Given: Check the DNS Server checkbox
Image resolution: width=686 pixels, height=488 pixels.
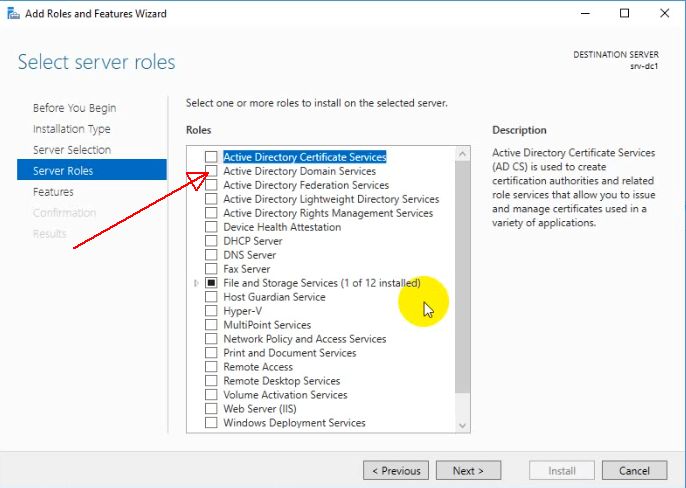Looking at the screenshot, I should (x=211, y=255).
